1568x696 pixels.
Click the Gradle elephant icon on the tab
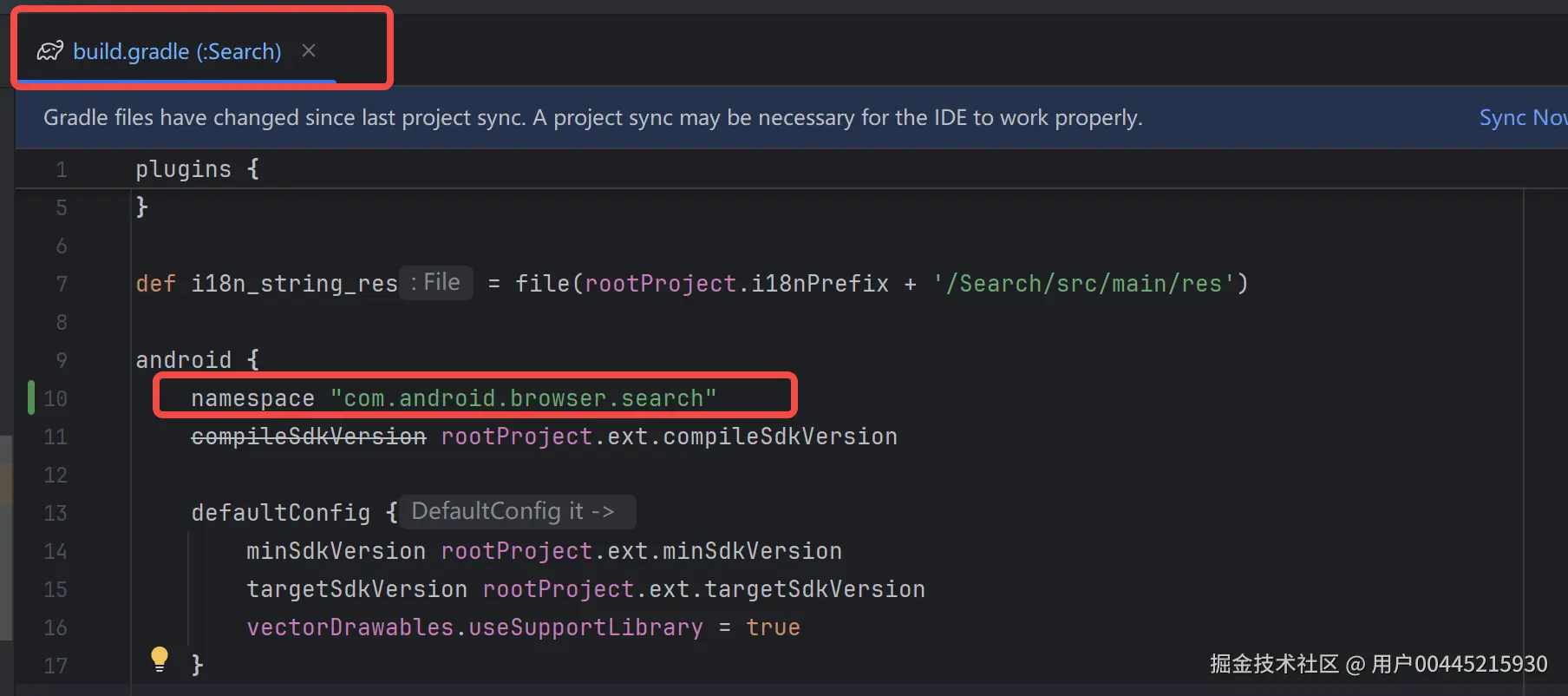49,51
